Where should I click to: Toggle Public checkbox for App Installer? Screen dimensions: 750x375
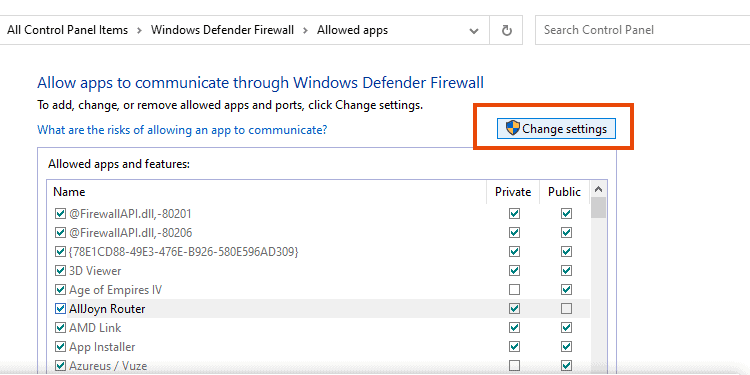[x=566, y=347]
